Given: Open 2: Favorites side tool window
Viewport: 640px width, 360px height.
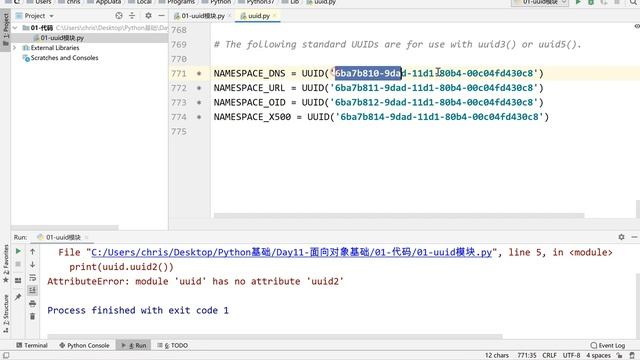Looking at the screenshot, I should (x=6, y=263).
